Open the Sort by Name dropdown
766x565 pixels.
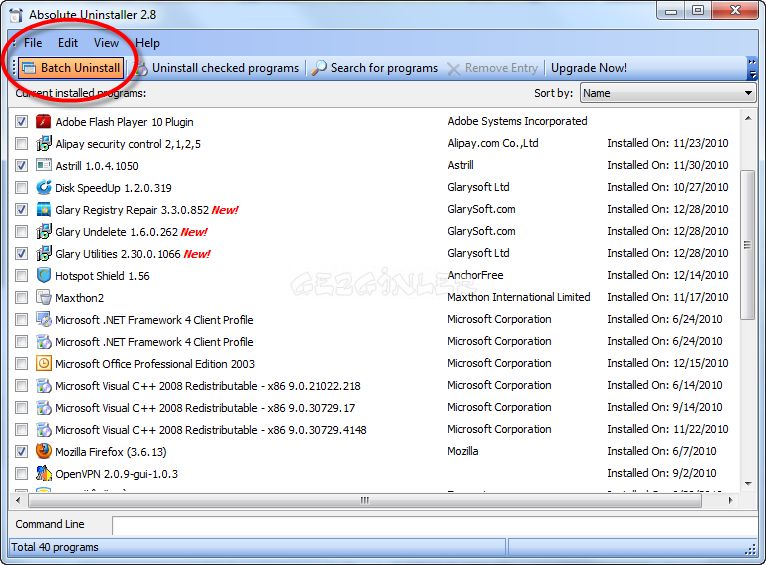(668, 93)
